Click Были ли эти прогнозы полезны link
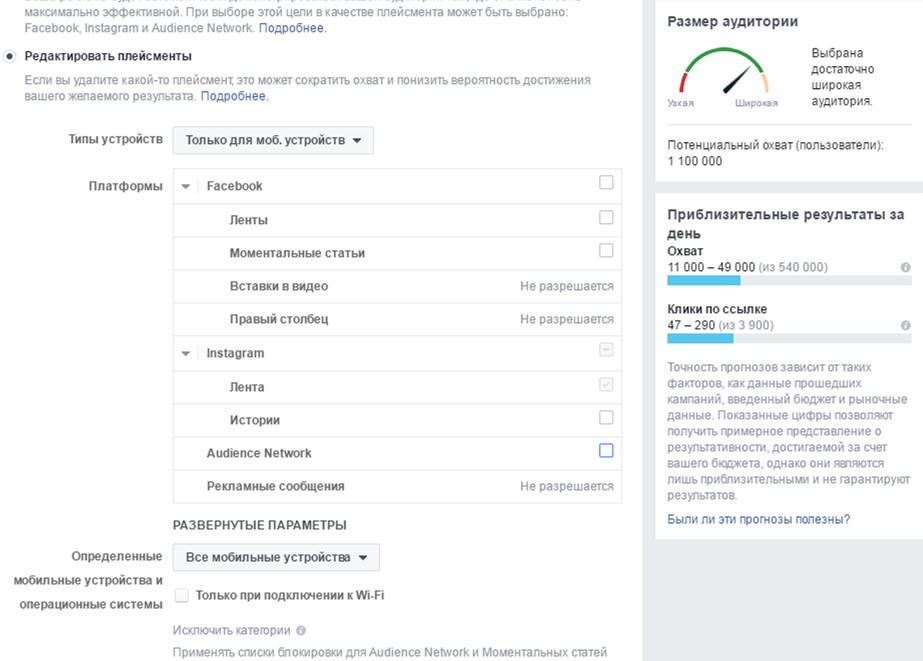Image resolution: width=923 pixels, height=661 pixels. coord(758,519)
